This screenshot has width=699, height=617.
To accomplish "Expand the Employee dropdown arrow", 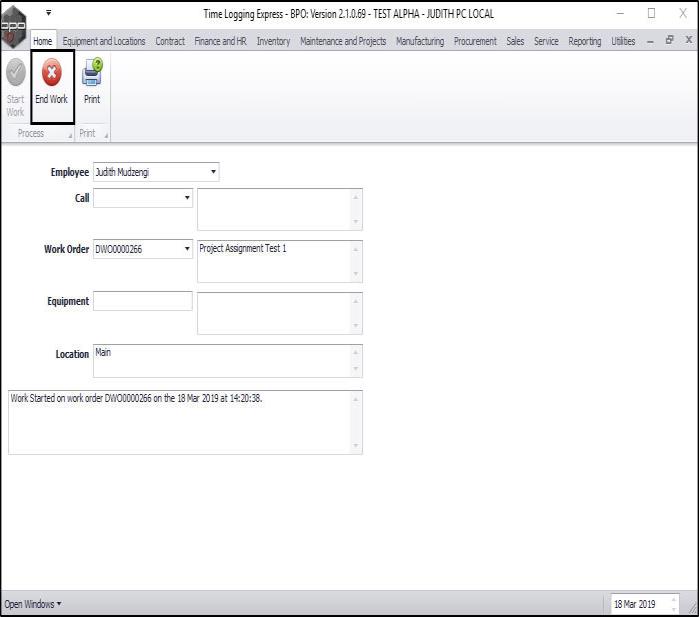I will click(x=213, y=172).
